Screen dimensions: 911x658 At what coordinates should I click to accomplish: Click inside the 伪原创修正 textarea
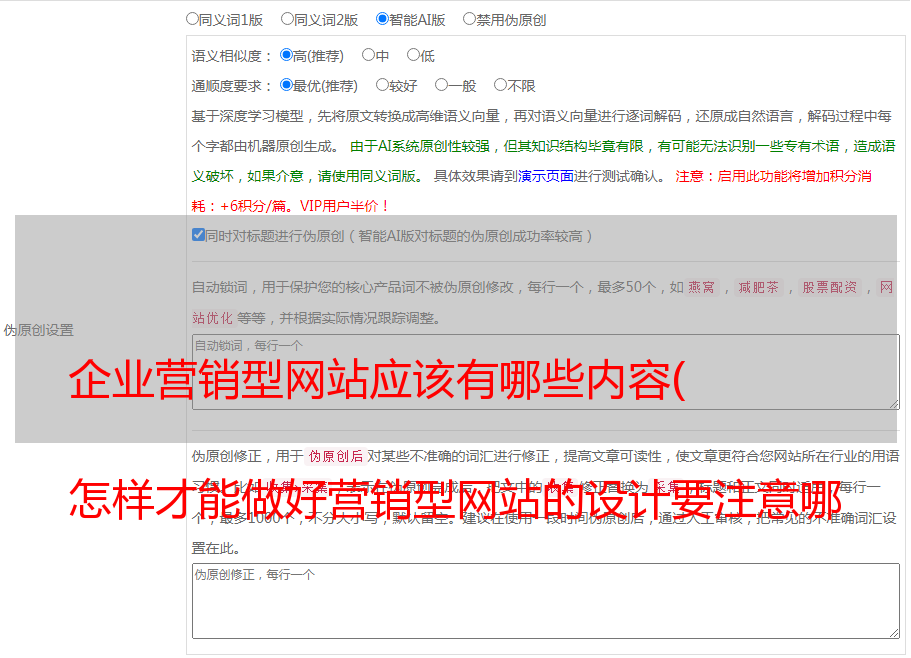click(x=546, y=601)
